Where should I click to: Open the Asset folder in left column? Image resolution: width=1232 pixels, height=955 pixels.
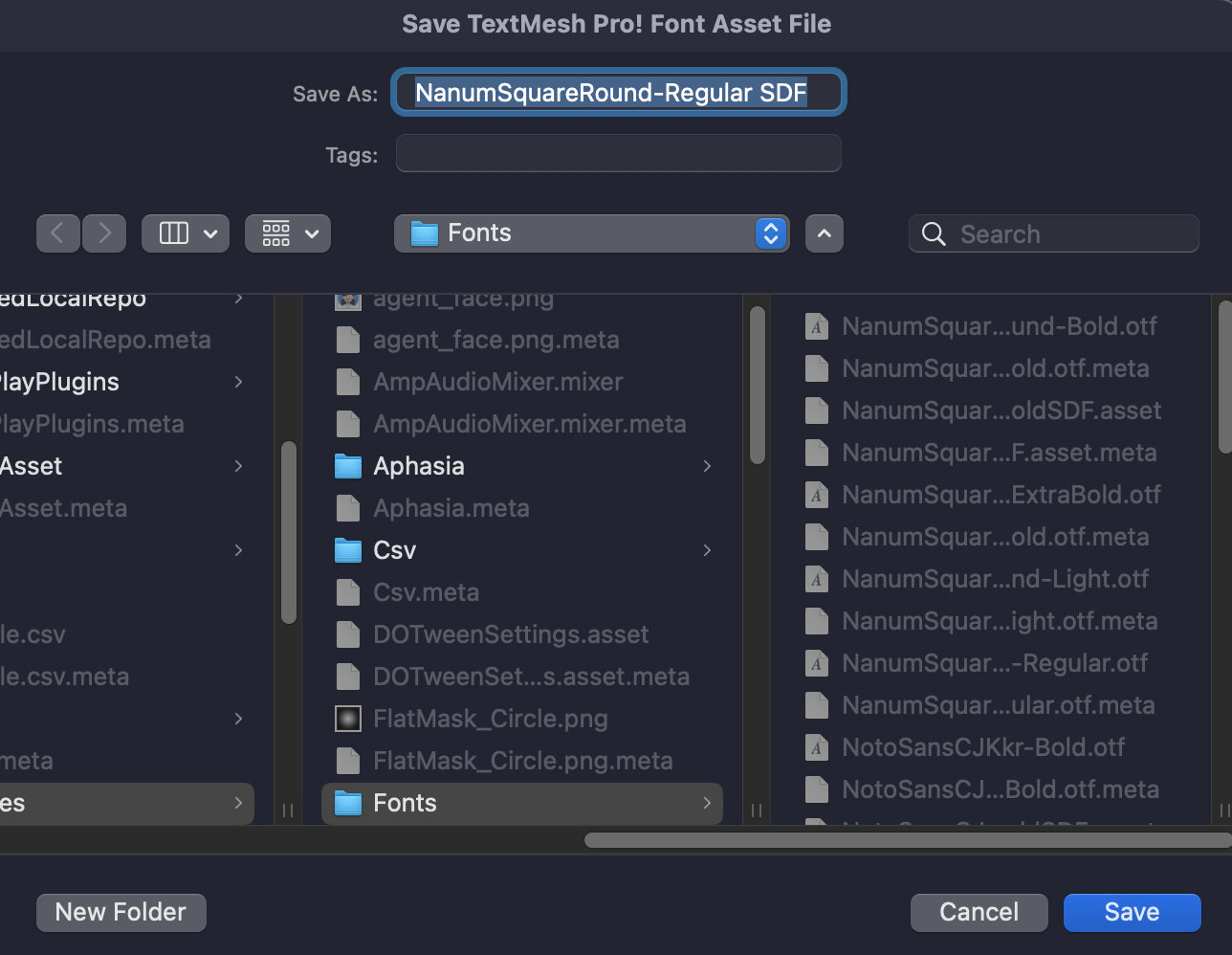coord(127,466)
